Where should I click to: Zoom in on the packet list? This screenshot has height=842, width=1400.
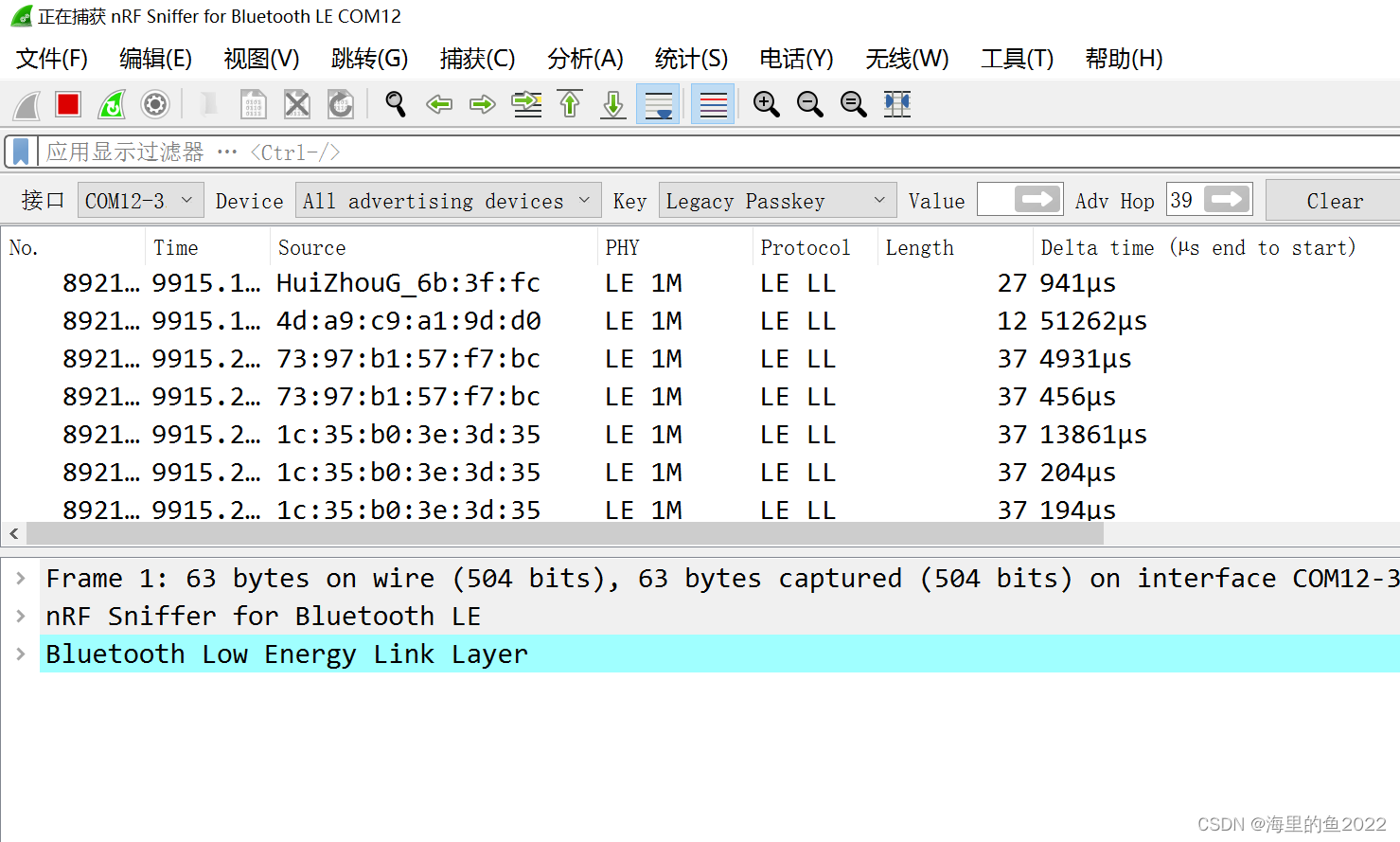coord(766,104)
